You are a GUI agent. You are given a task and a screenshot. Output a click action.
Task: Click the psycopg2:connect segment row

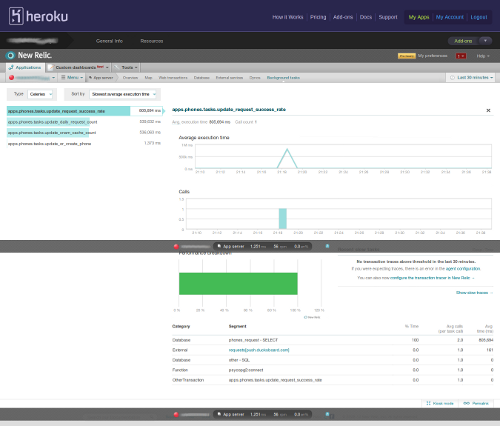pyautogui.click(x=333, y=370)
